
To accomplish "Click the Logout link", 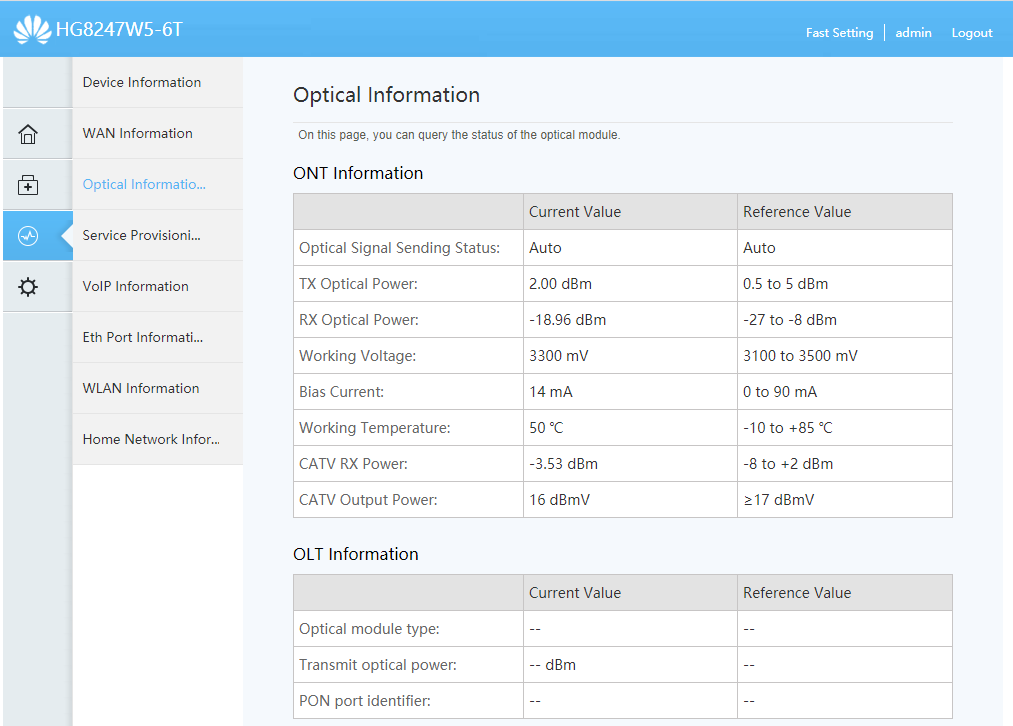I will [x=972, y=32].
